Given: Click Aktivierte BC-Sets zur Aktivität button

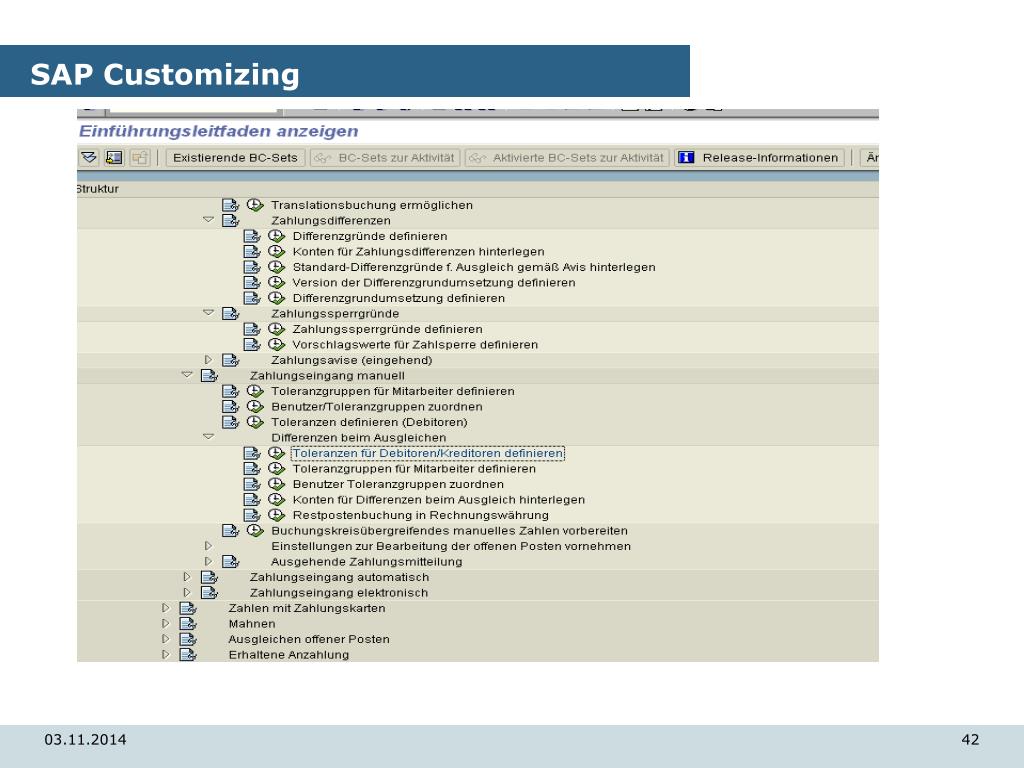Looking at the screenshot, I should pyautogui.click(x=567, y=157).
